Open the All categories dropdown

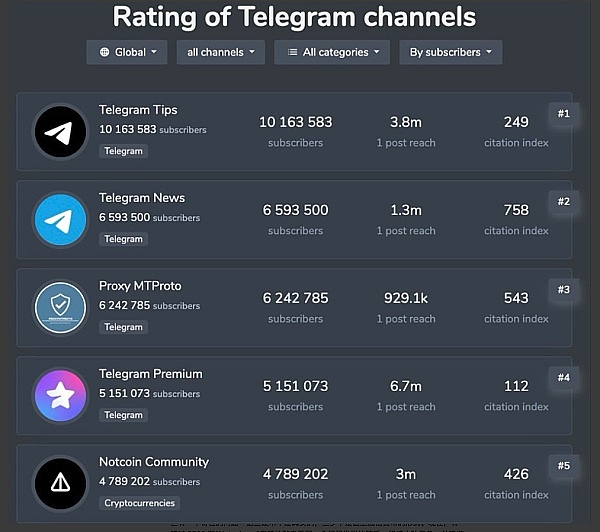point(332,52)
